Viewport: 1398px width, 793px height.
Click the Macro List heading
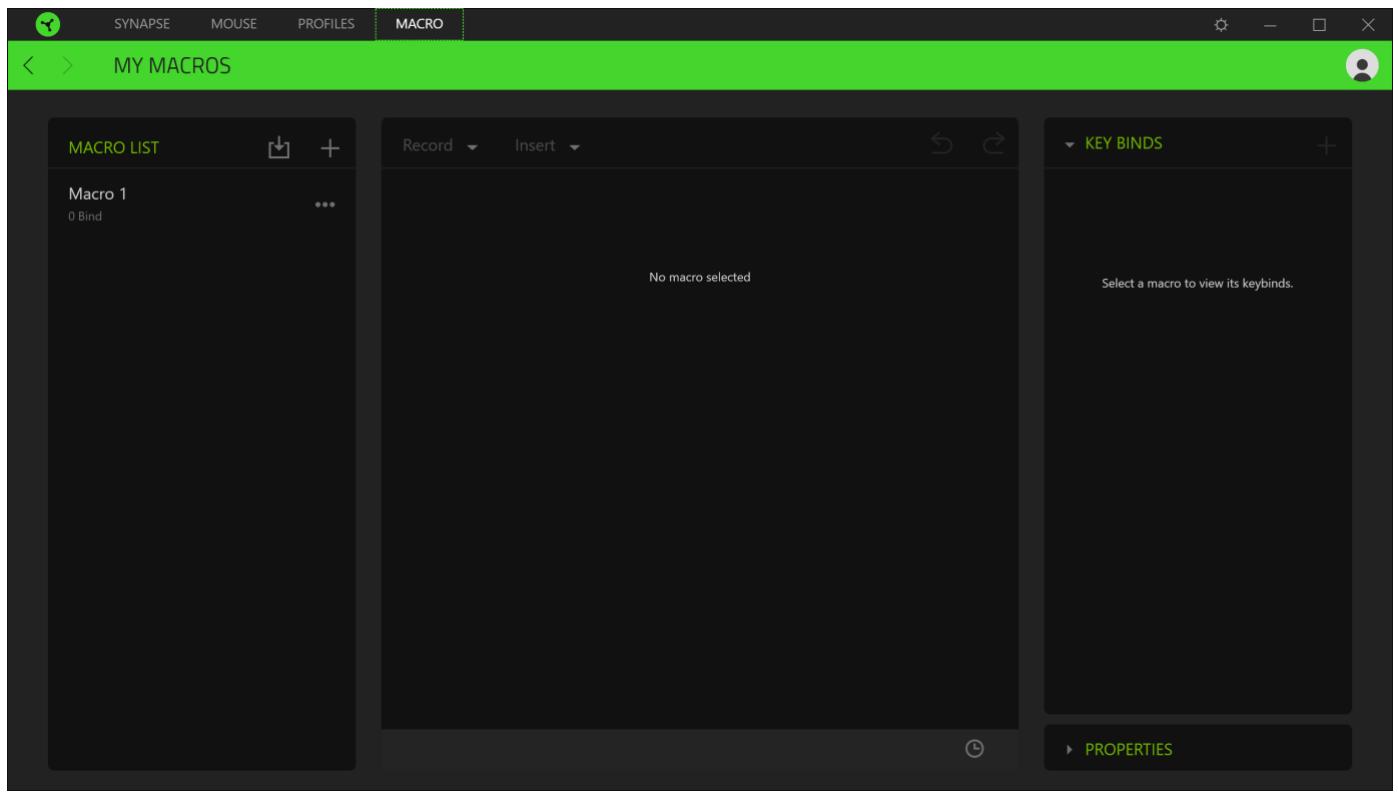coord(113,148)
